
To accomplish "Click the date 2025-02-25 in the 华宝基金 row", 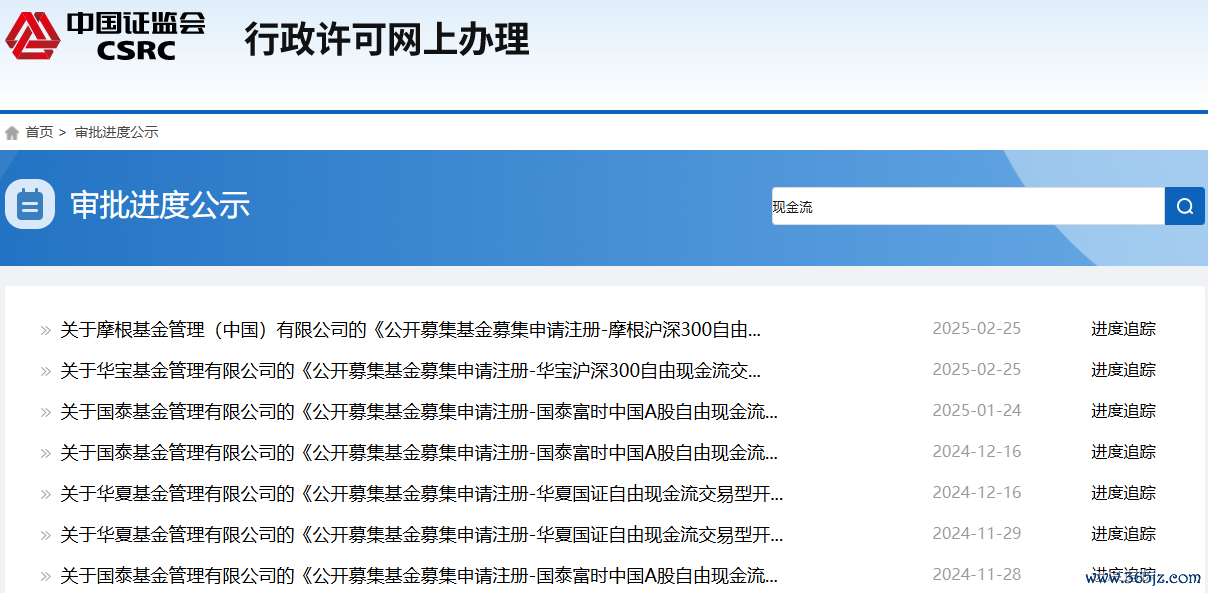I will 977,370.
